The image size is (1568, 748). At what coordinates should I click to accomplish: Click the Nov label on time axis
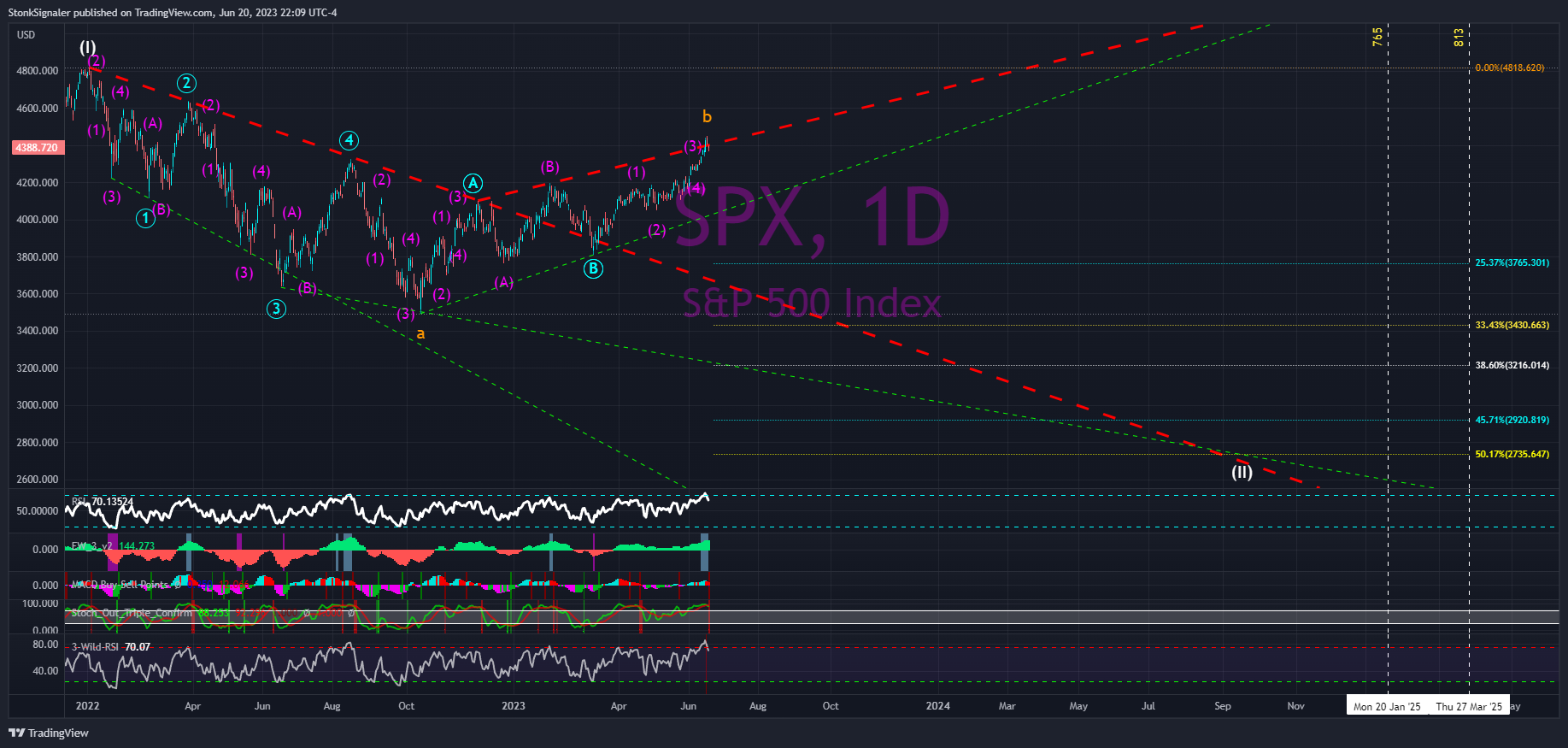(x=1295, y=706)
